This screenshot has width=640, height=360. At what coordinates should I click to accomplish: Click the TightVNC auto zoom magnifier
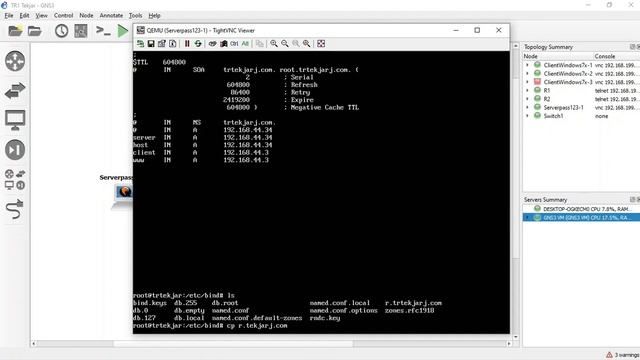coord(307,44)
